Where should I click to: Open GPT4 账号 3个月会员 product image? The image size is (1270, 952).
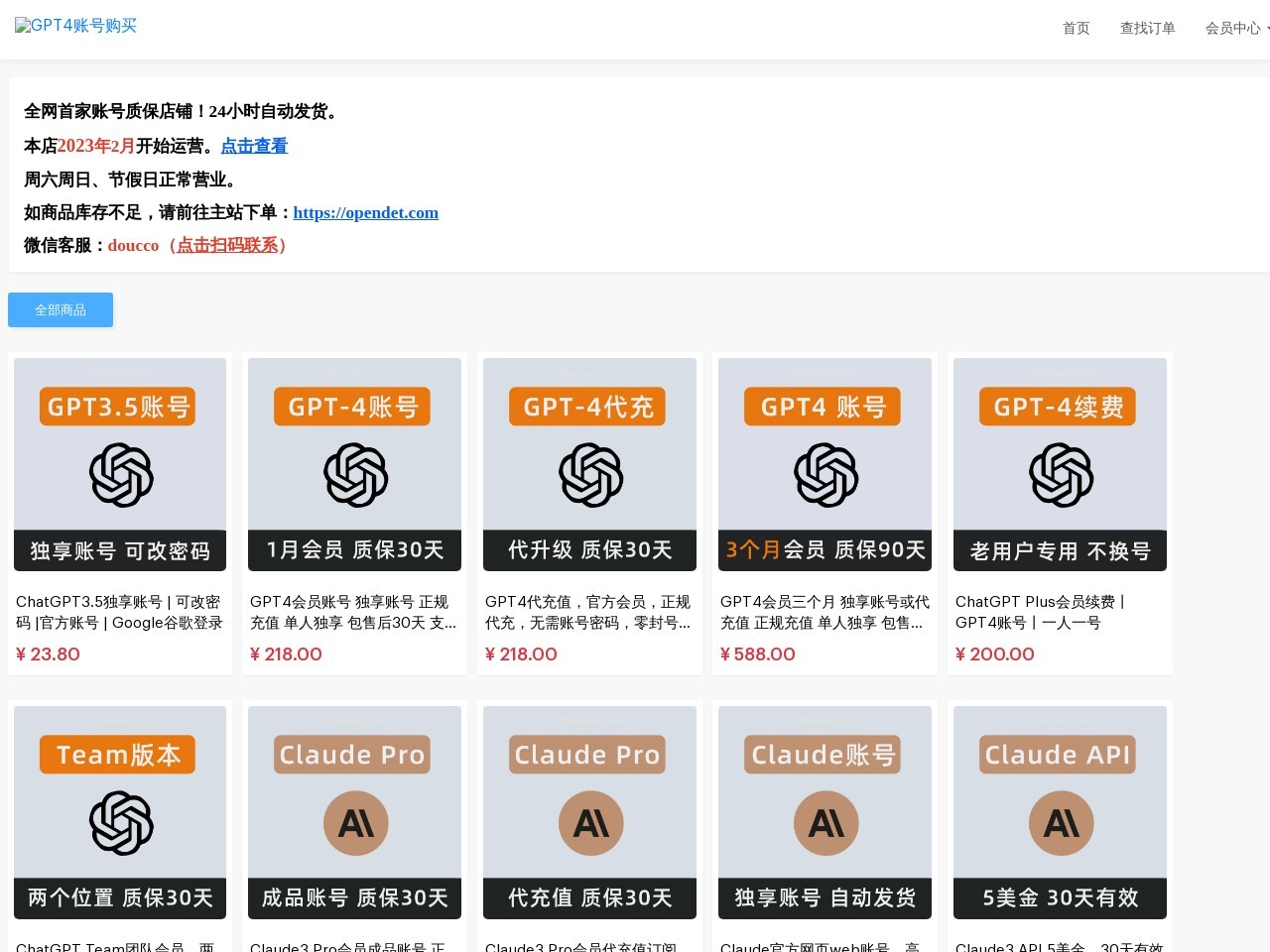tap(825, 464)
